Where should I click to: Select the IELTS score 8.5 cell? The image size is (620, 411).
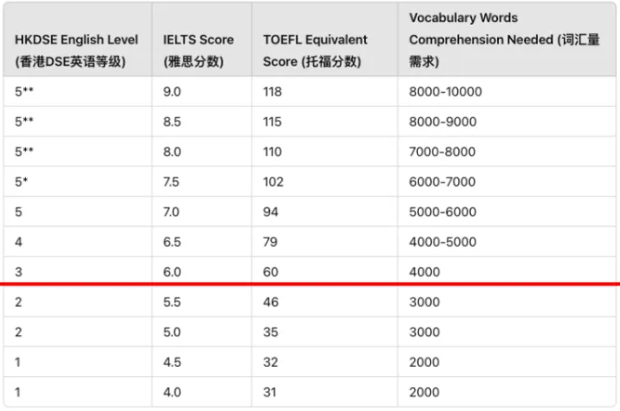point(172,122)
